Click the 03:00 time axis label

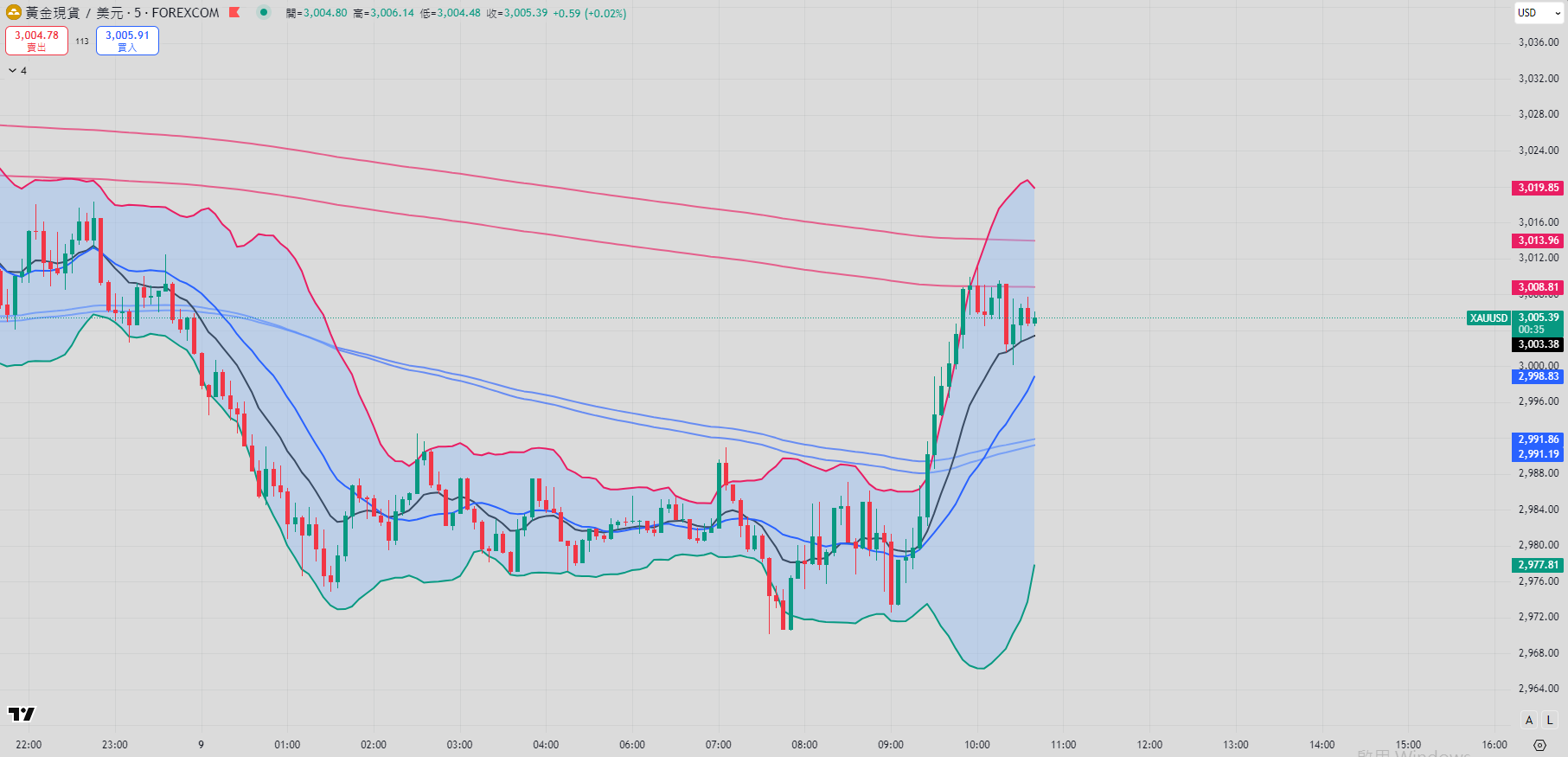point(459,745)
